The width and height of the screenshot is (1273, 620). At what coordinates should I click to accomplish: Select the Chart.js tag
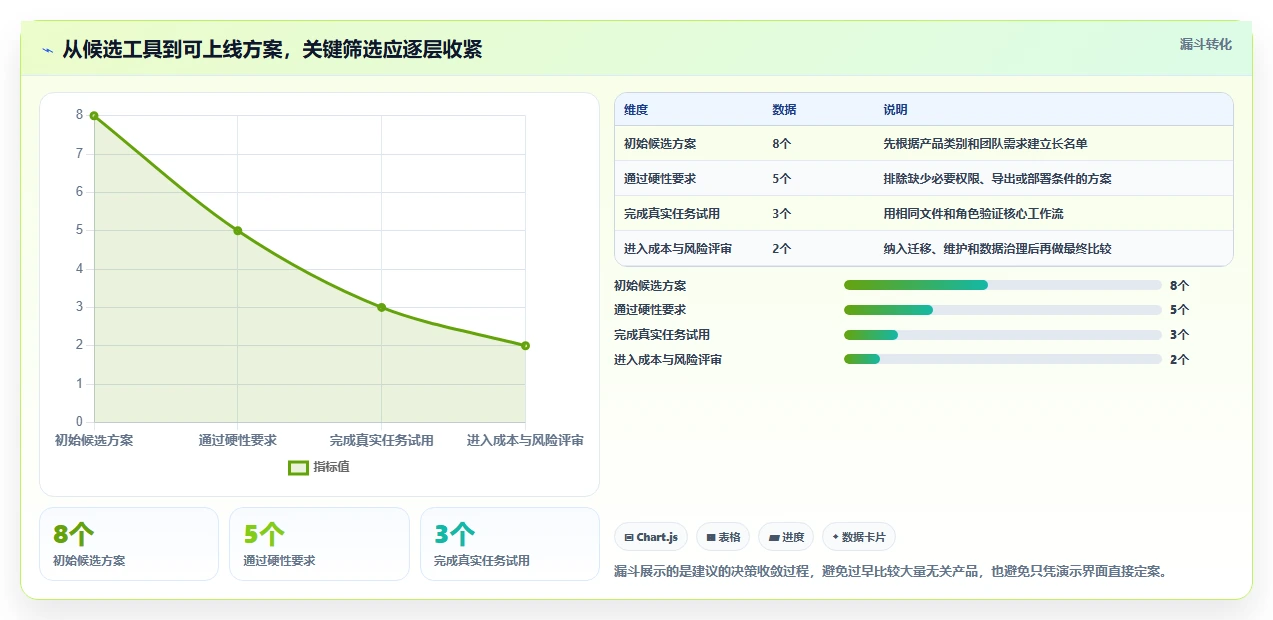coord(651,537)
